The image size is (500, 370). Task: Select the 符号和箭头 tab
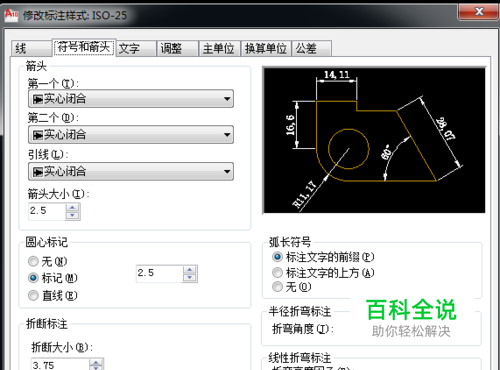[x=84, y=47]
